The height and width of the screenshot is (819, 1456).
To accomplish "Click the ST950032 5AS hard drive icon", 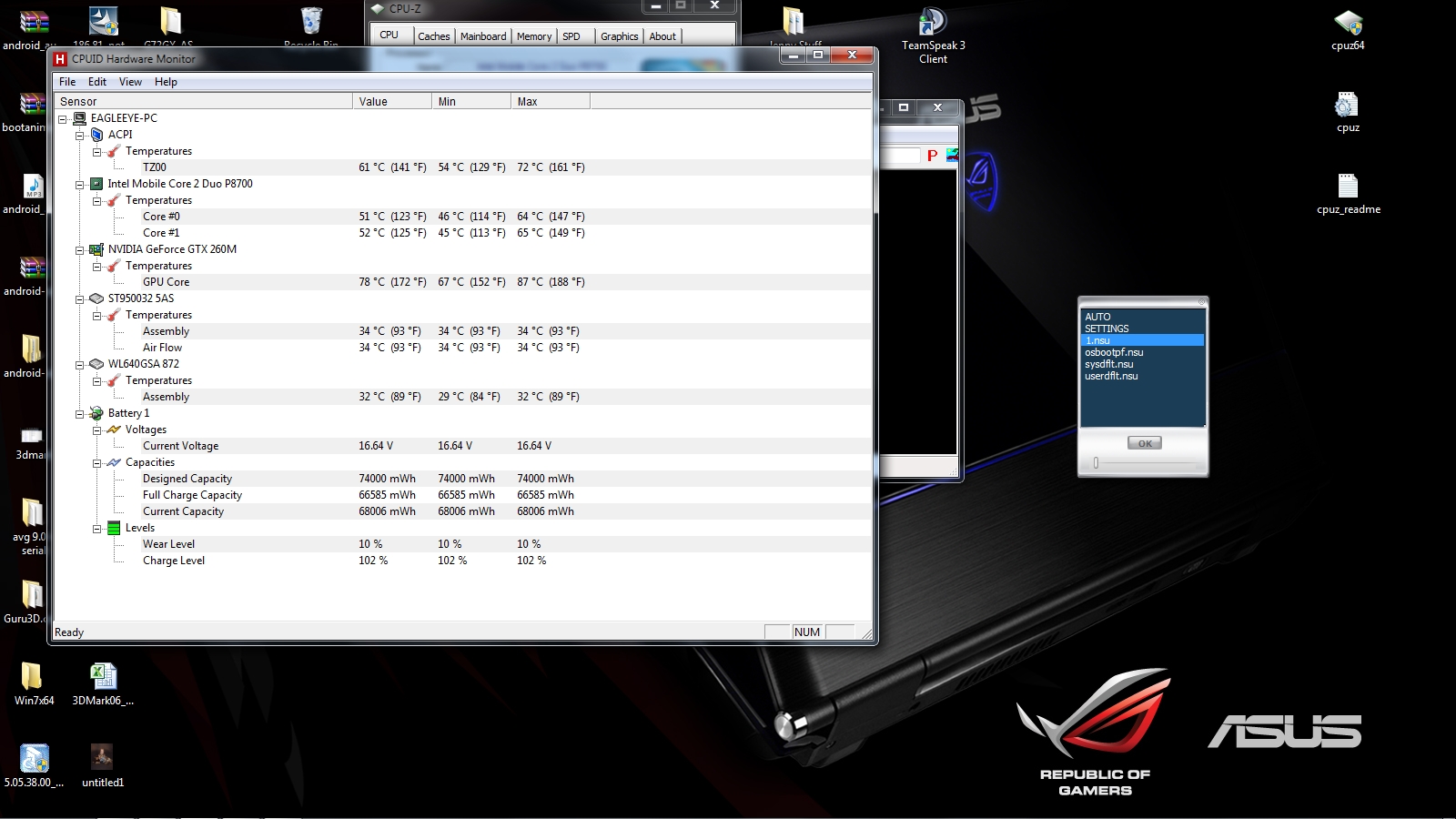I will pos(96,298).
